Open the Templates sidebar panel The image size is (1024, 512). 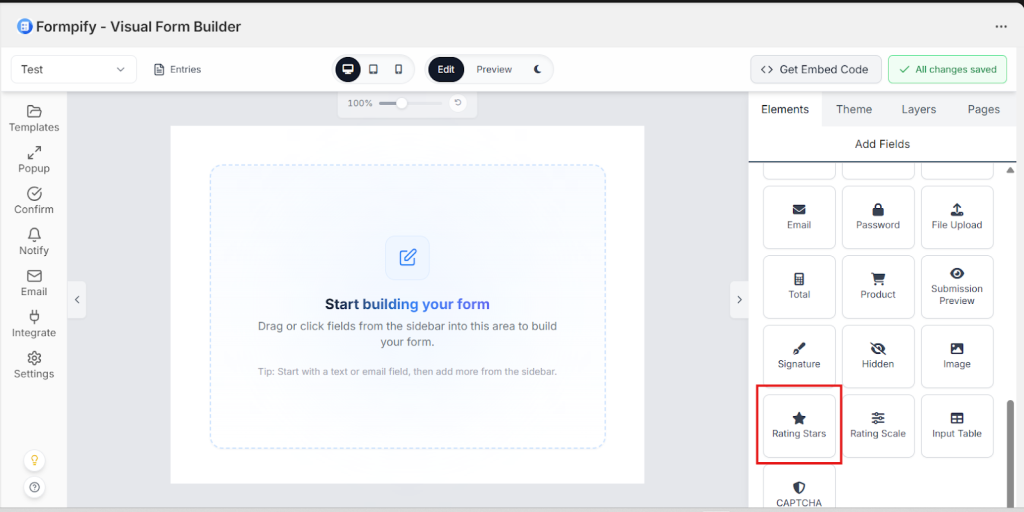click(x=34, y=118)
